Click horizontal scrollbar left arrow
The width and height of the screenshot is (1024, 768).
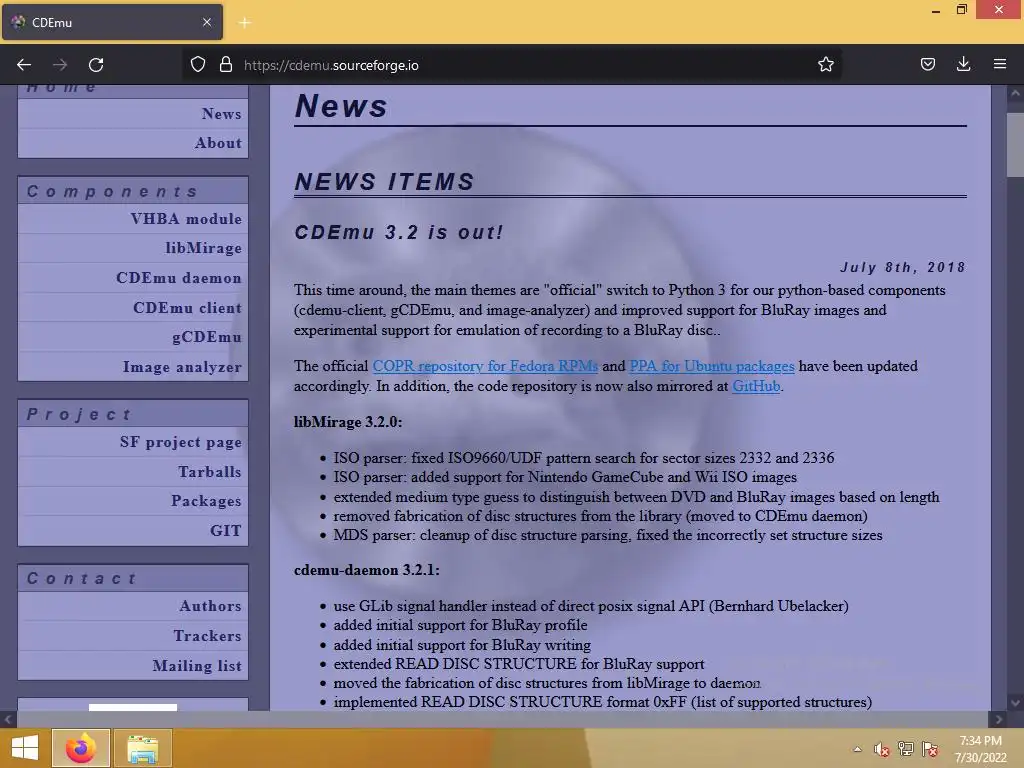8,719
